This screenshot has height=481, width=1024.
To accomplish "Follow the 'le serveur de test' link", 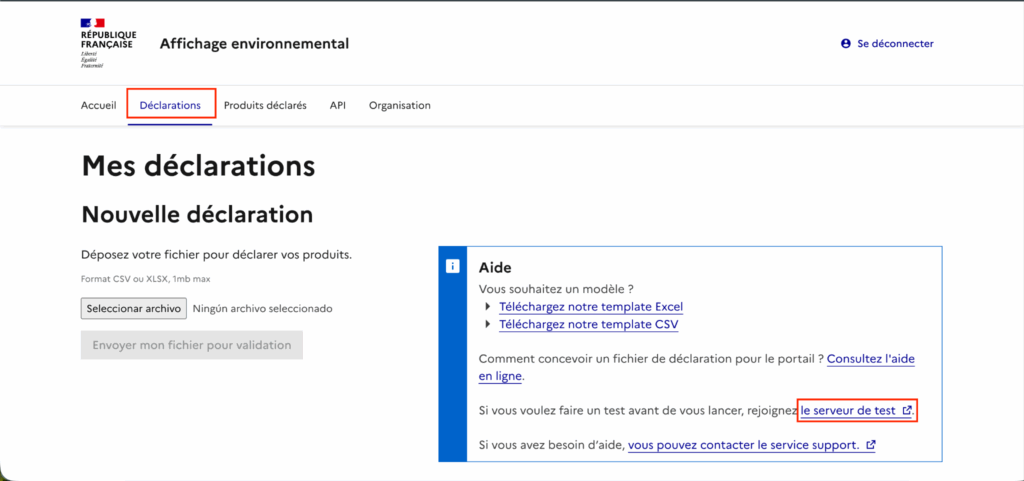I will [x=848, y=410].
